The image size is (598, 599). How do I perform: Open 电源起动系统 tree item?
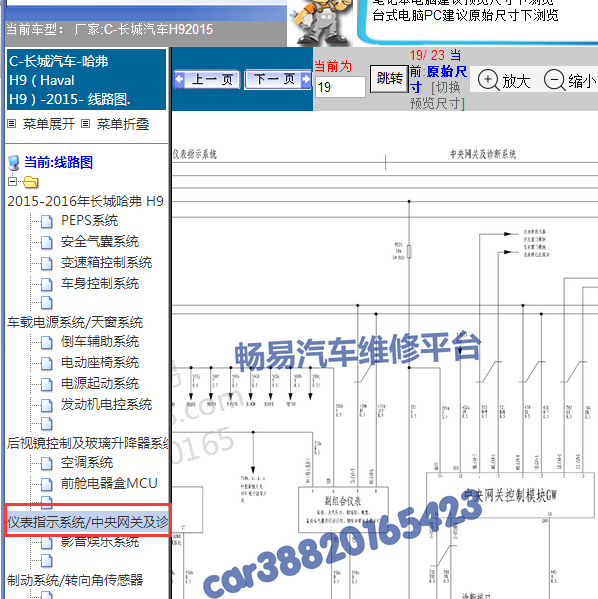click(100, 384)
